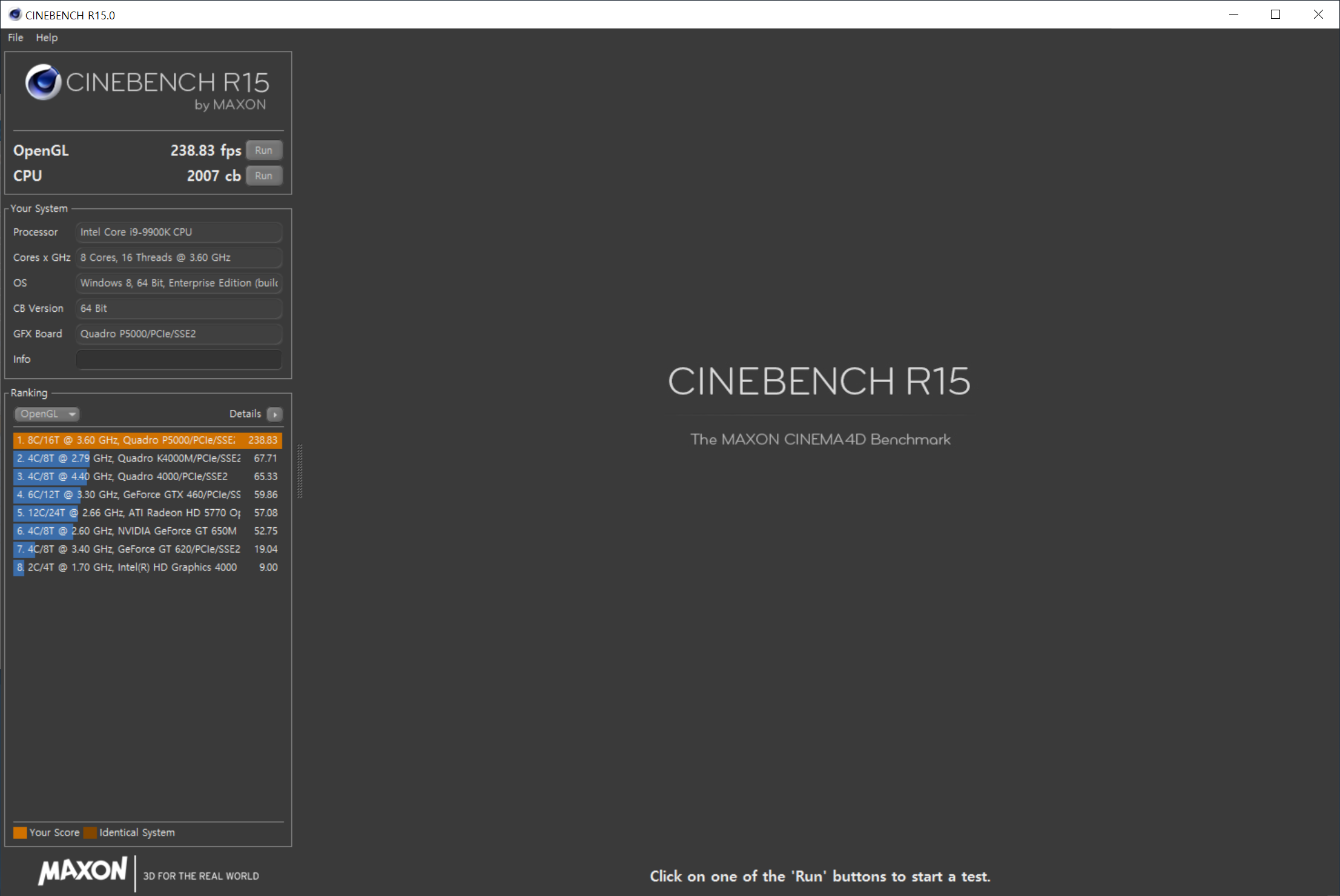1340x896 pixels.
Task: Click the brown Identical System legend swatch
Action: tap(90, 832)
